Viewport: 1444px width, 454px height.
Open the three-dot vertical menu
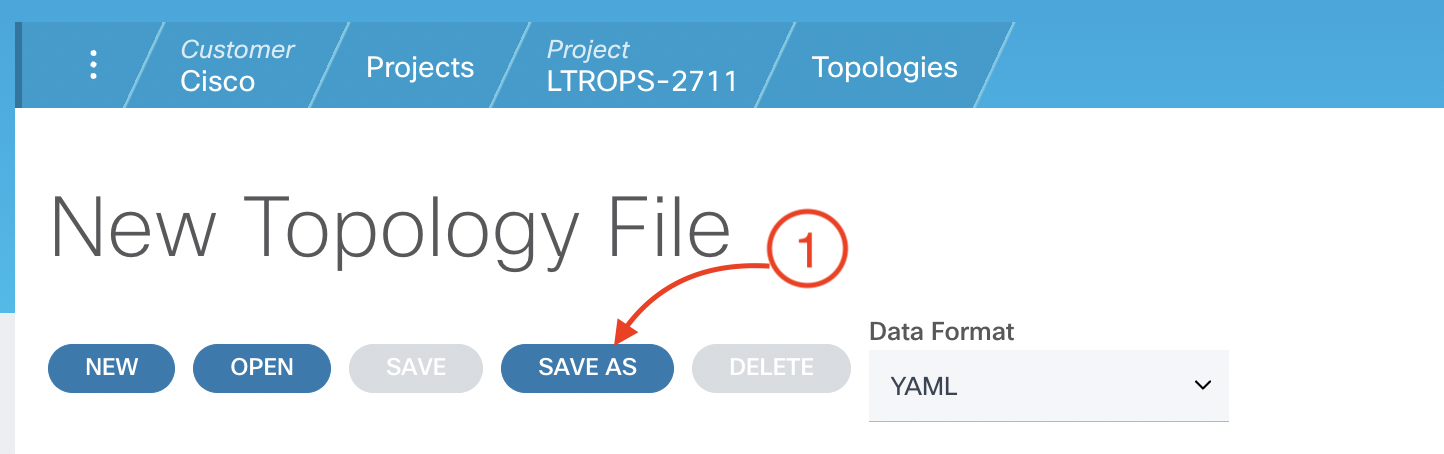tap(93, 66)
